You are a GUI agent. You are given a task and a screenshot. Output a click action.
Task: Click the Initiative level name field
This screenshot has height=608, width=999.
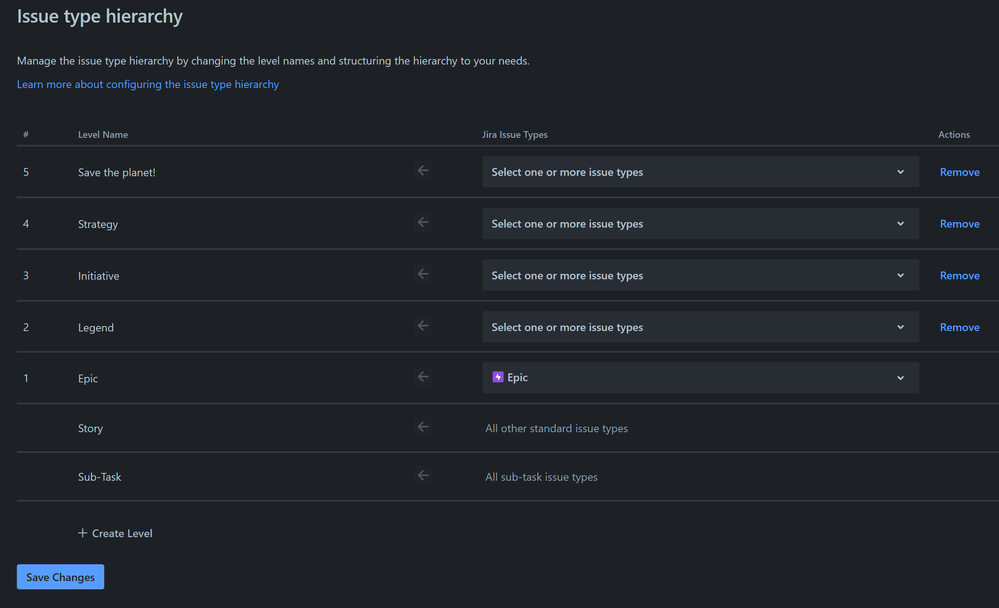point(99,276)
